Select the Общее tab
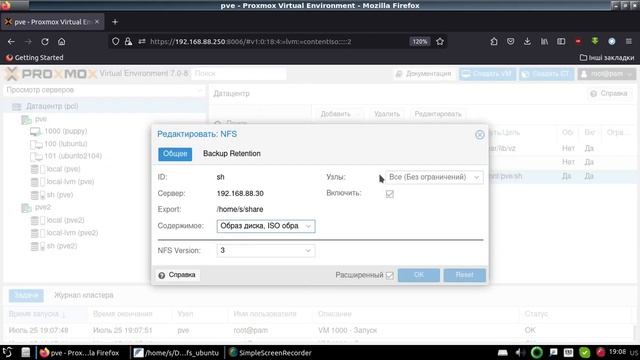The height and width of the screenshot is (360, 640). pos(175,153)
